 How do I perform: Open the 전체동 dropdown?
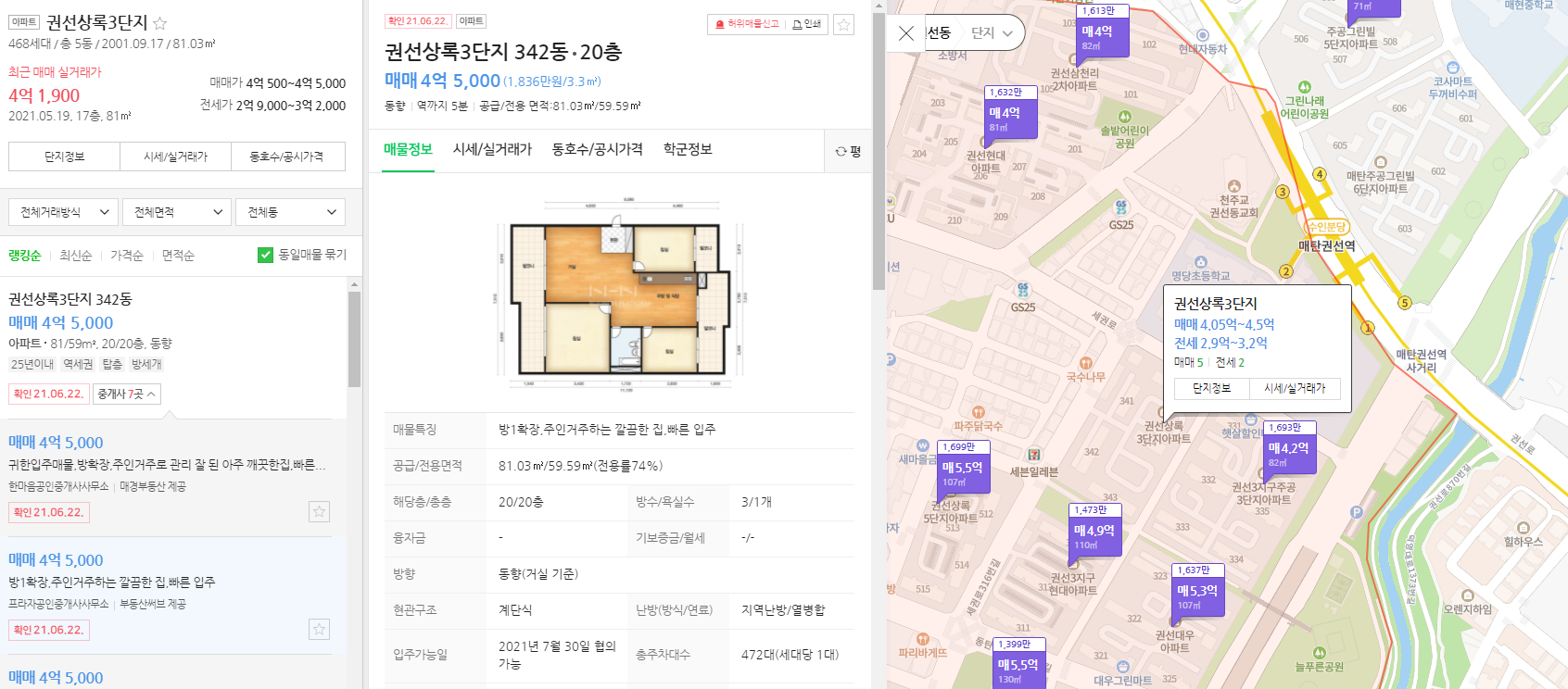click(290, 212)
